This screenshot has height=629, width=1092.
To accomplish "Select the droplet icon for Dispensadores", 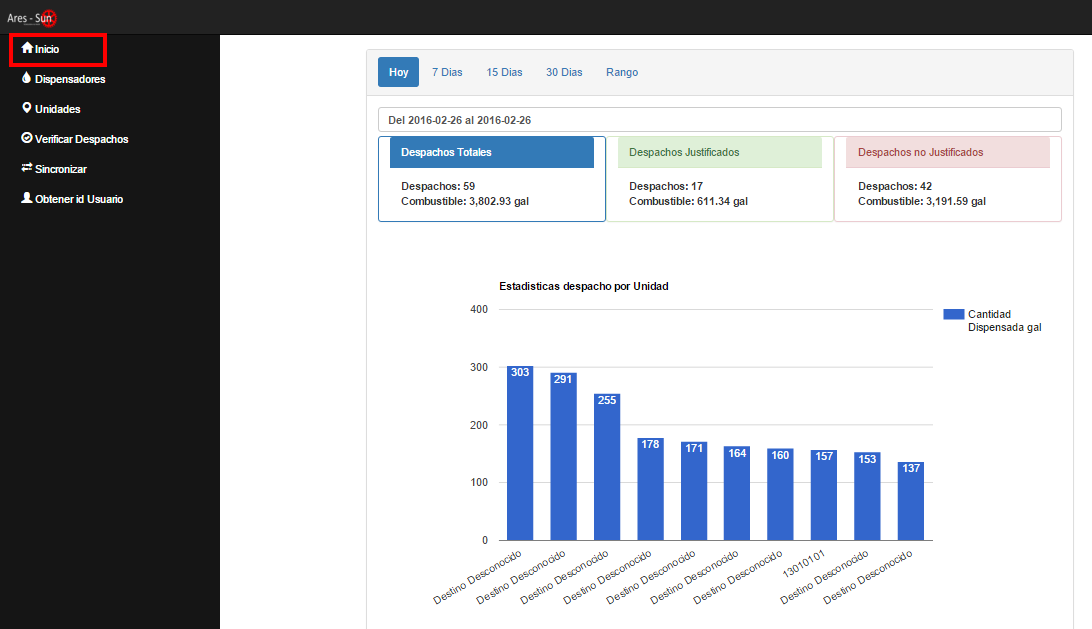I will tap(28, 78).
